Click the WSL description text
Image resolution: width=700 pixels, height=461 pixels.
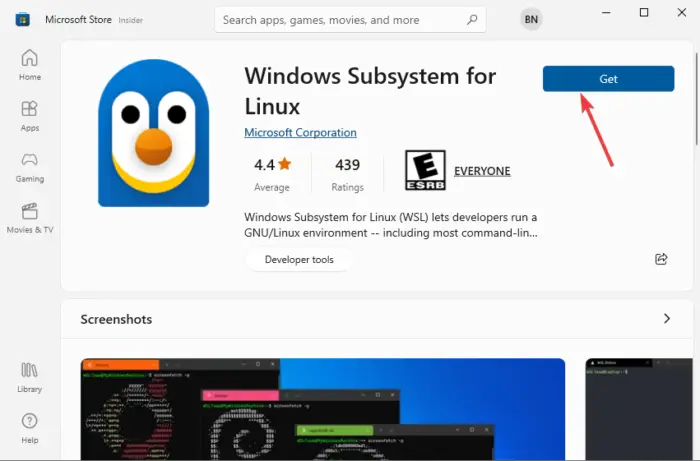[x=391, y=225]
